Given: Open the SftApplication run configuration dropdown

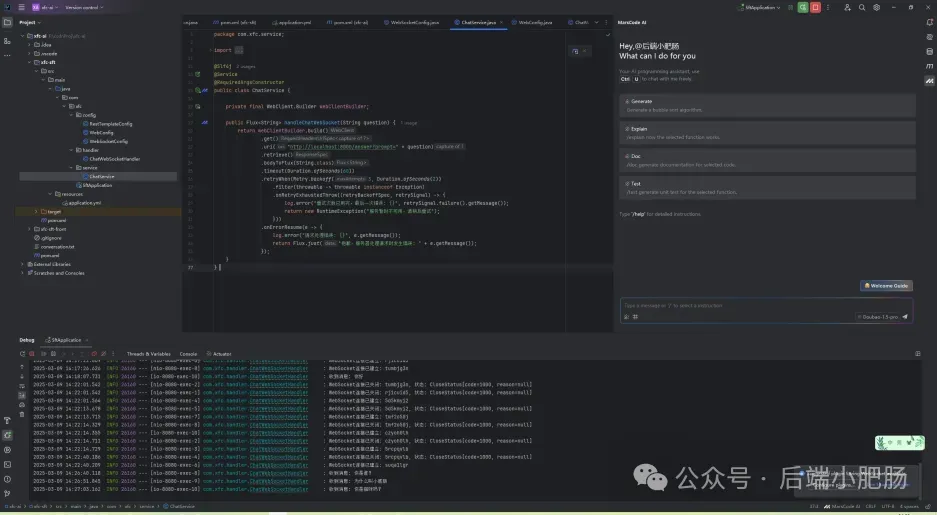Looking at the screenshot, I should coord(760,7).
